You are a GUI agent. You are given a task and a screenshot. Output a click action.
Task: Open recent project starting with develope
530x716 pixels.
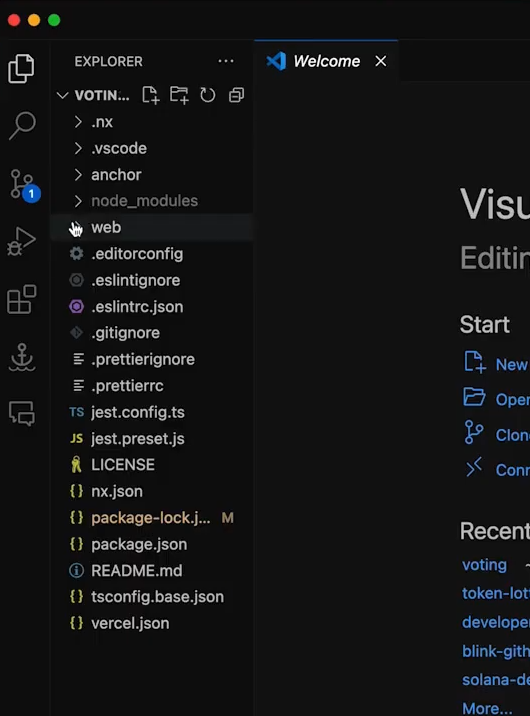click(x=496, y=622)
